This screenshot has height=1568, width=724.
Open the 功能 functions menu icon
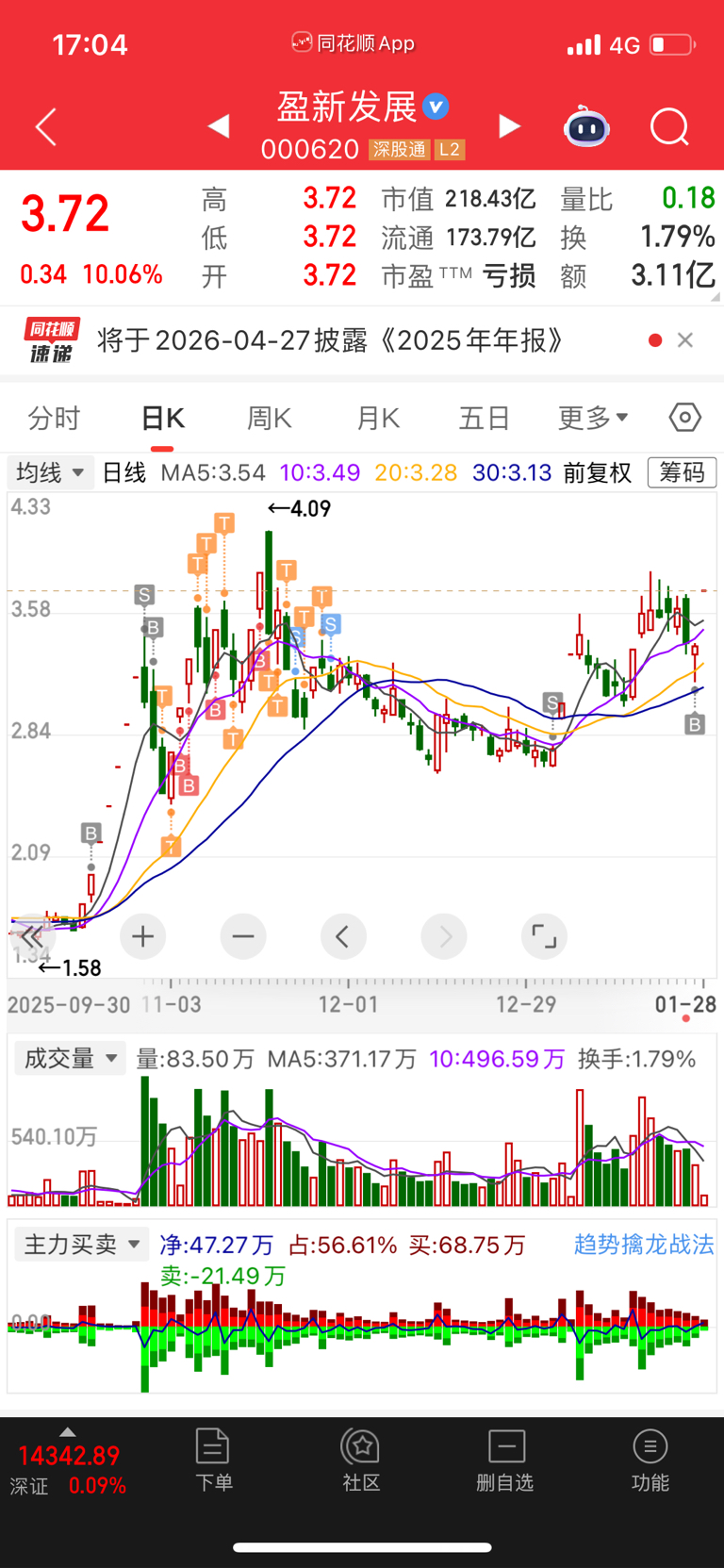(x=650, y=1461)
